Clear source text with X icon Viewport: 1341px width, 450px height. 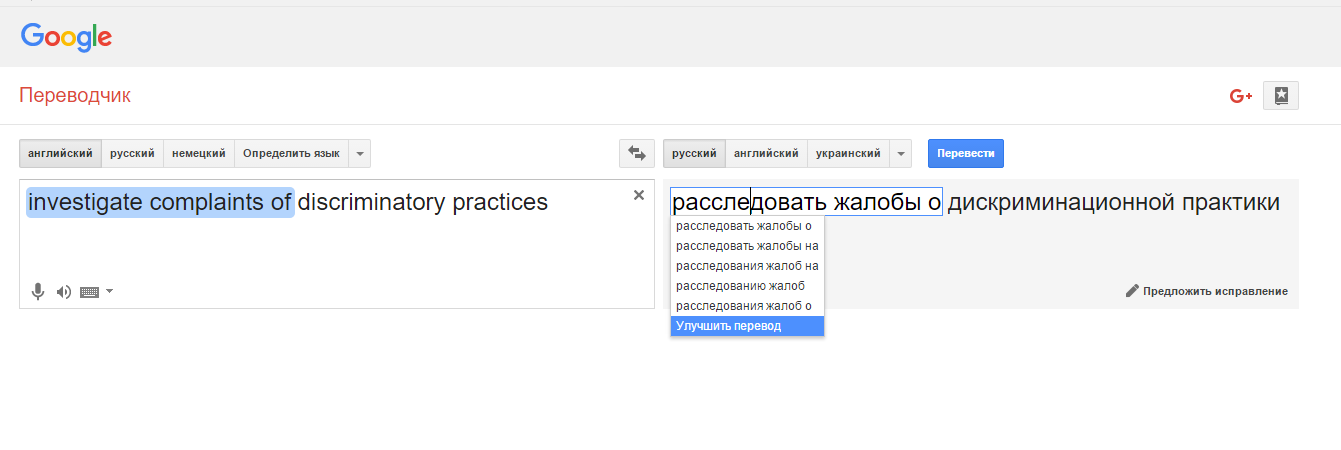639,195
